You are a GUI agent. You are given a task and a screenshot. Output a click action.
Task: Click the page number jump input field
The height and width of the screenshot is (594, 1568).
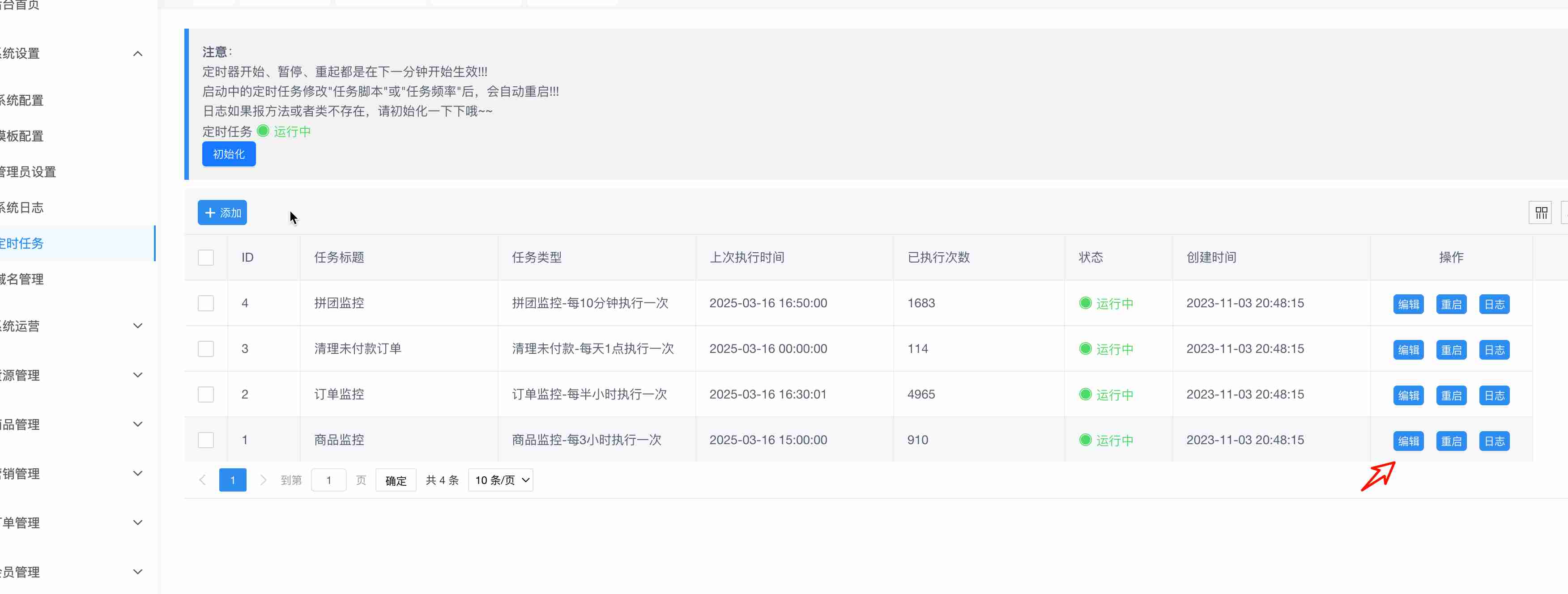tap(329, 480)
